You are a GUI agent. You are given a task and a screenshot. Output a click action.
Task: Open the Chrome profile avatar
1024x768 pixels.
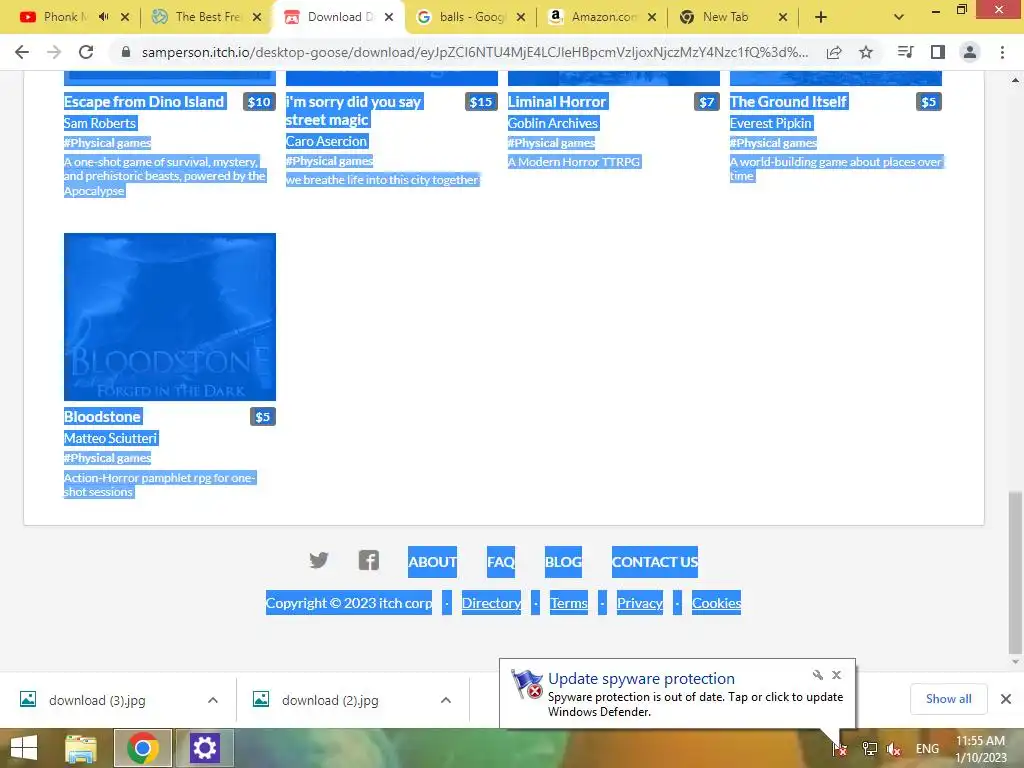click(x=970, y=52)
